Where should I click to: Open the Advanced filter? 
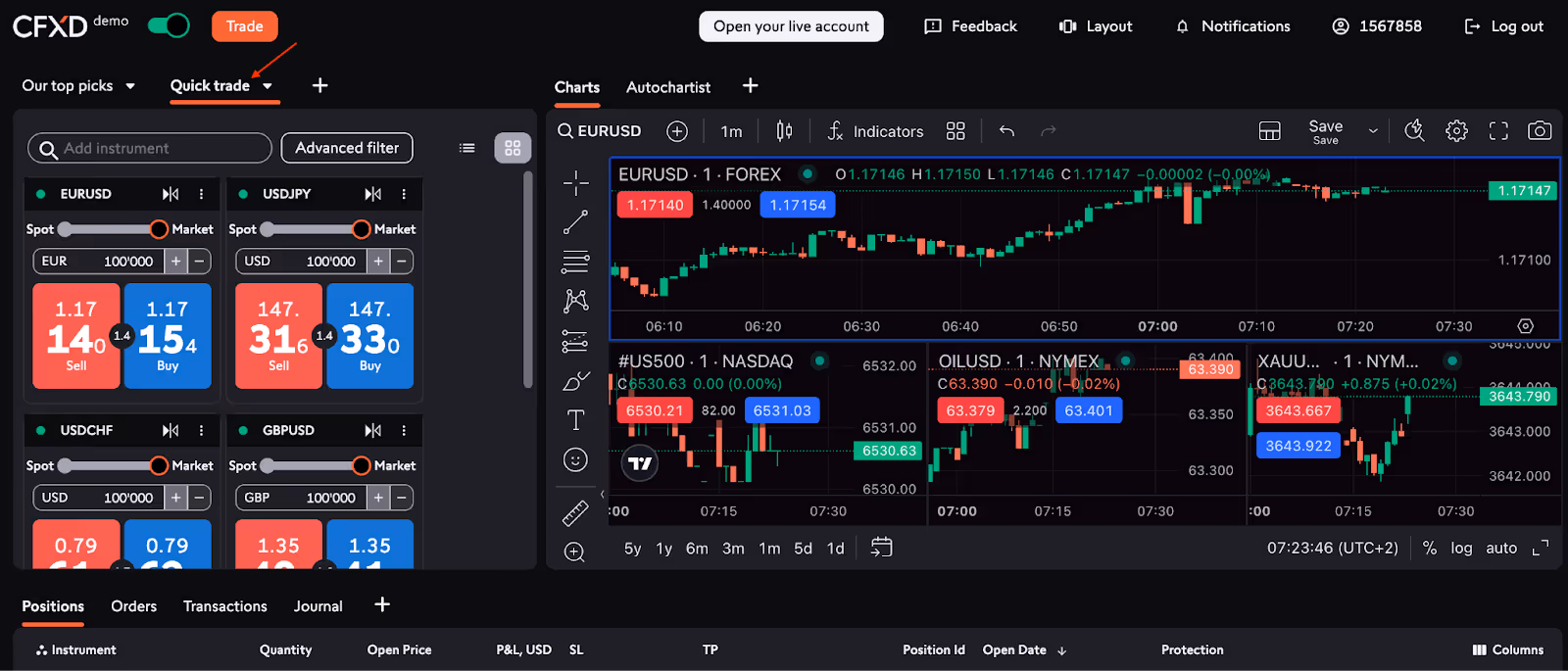(347, 148)
